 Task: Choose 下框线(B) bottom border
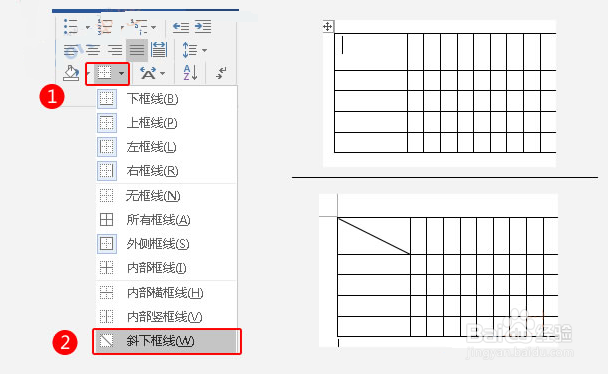pyautogui.click(x=167, y=99)
